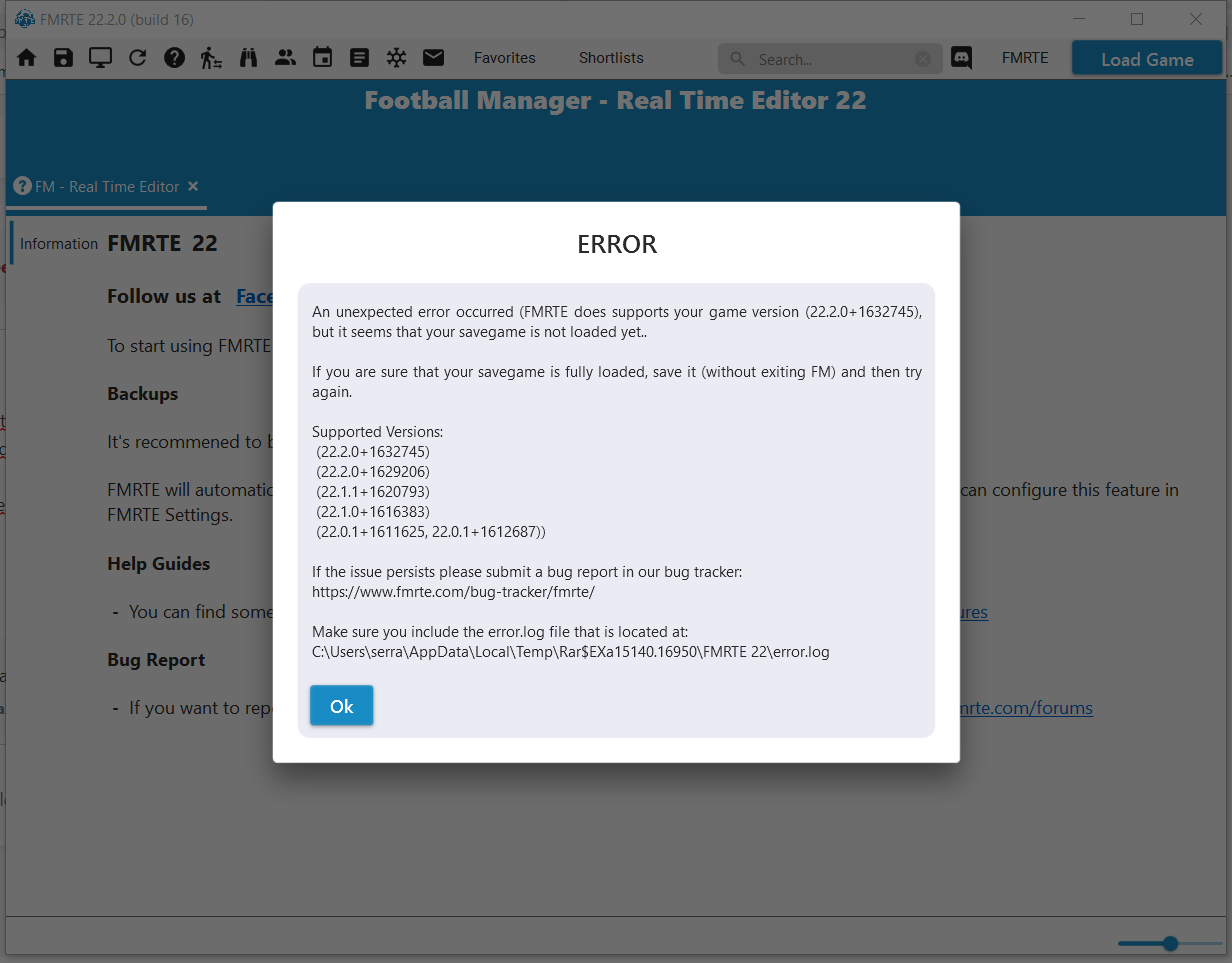This screenshot has height=963, width=1232.
Task: Click supported version (22.1.1+1620793) entry
Action: click(373, 492)
